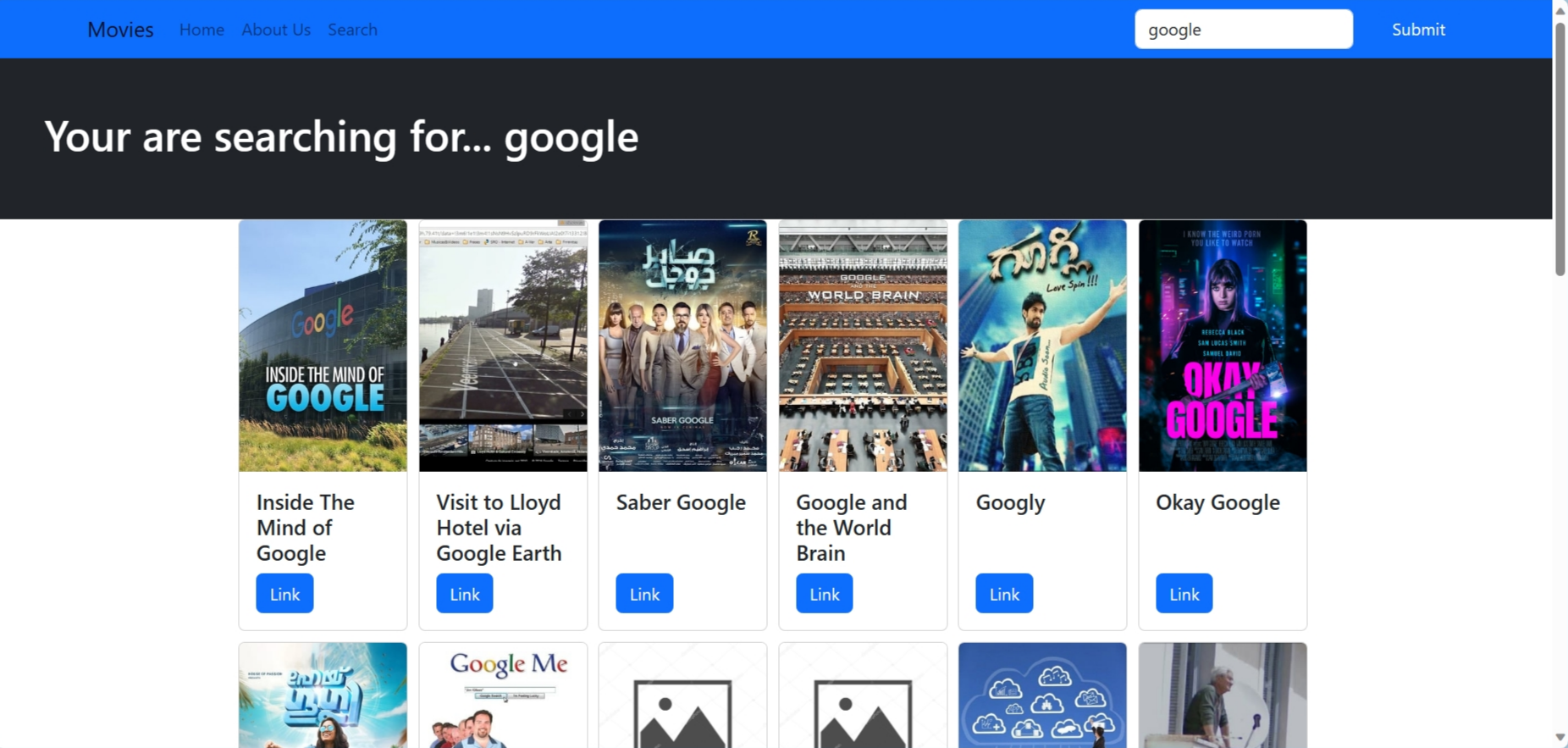Image resolution: width=1568 pixels, height=748 pixels.
Task: Open Link for Inside The Mind of Google
Action: [284, 594]
